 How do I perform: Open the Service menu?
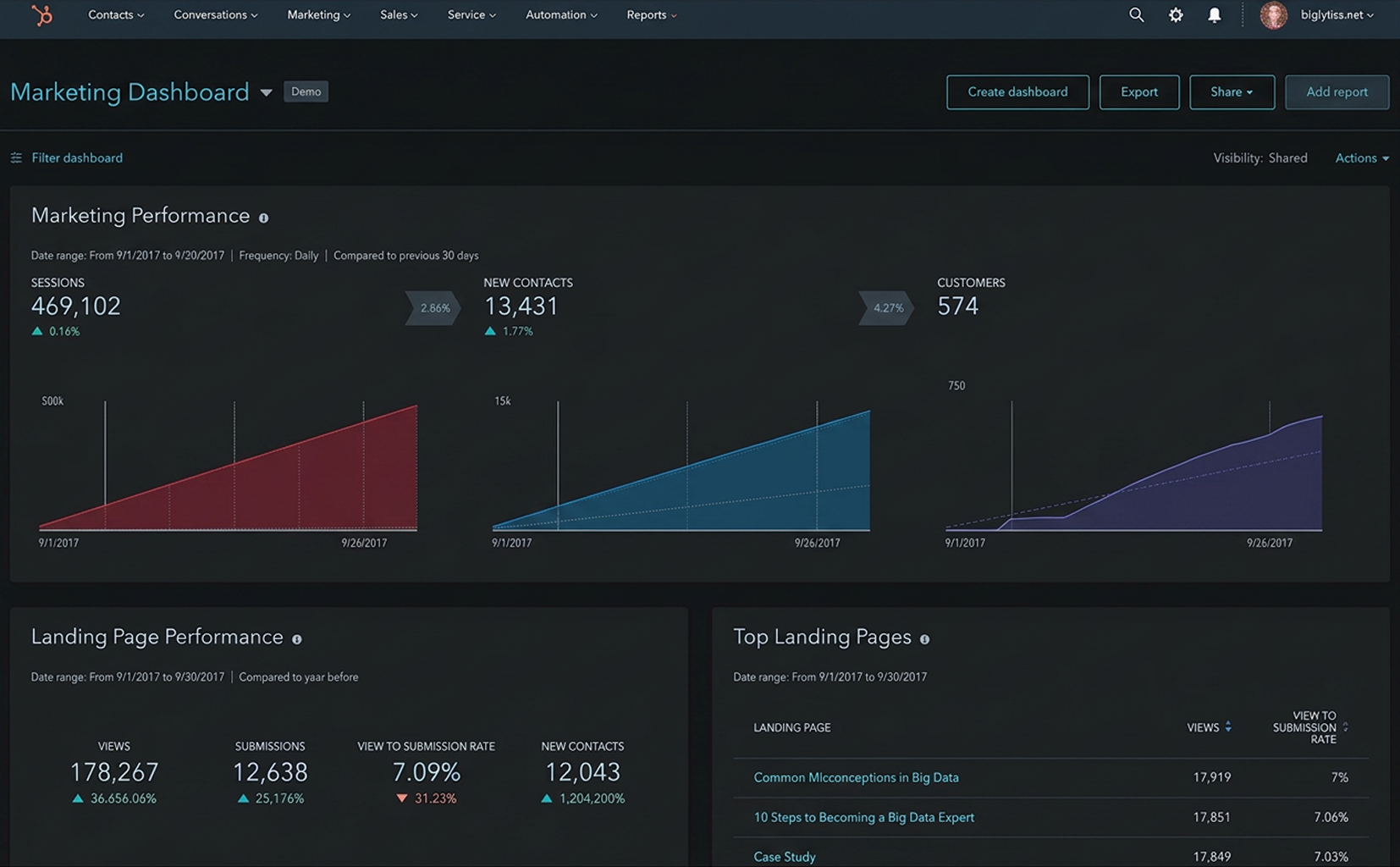point(471,15)
